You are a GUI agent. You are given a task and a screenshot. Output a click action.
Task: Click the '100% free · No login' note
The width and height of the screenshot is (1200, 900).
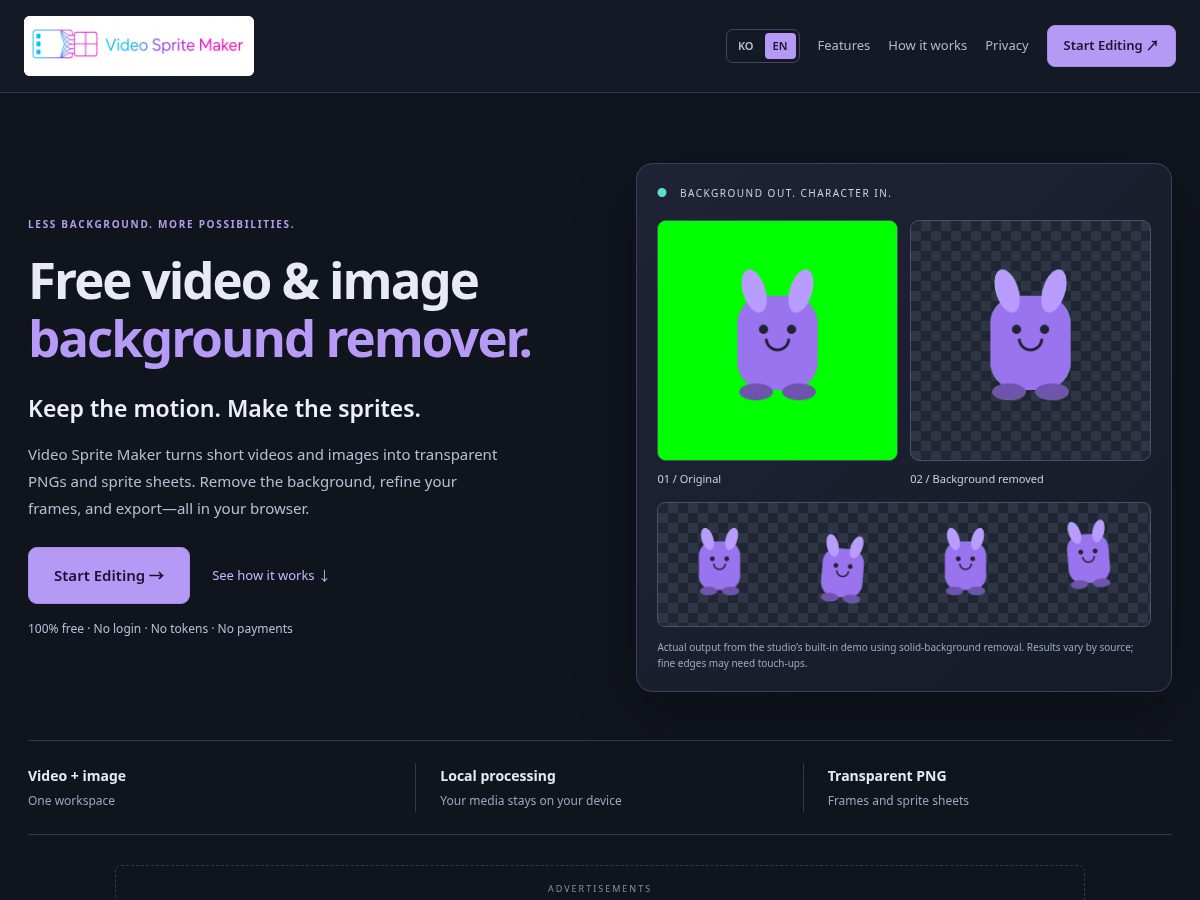tap(160, 629)
